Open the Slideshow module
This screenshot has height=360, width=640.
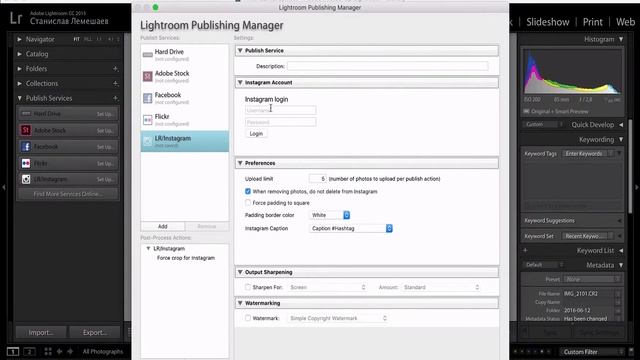[547, 22]
